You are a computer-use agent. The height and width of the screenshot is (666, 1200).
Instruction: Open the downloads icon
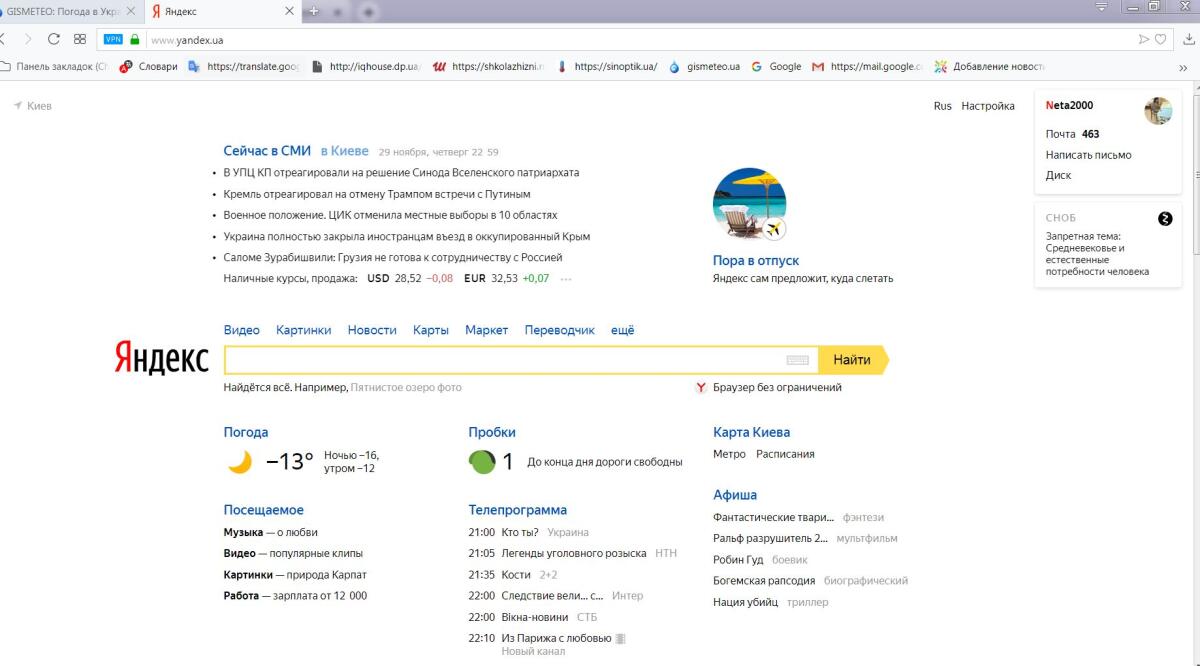pos(1187,40)
